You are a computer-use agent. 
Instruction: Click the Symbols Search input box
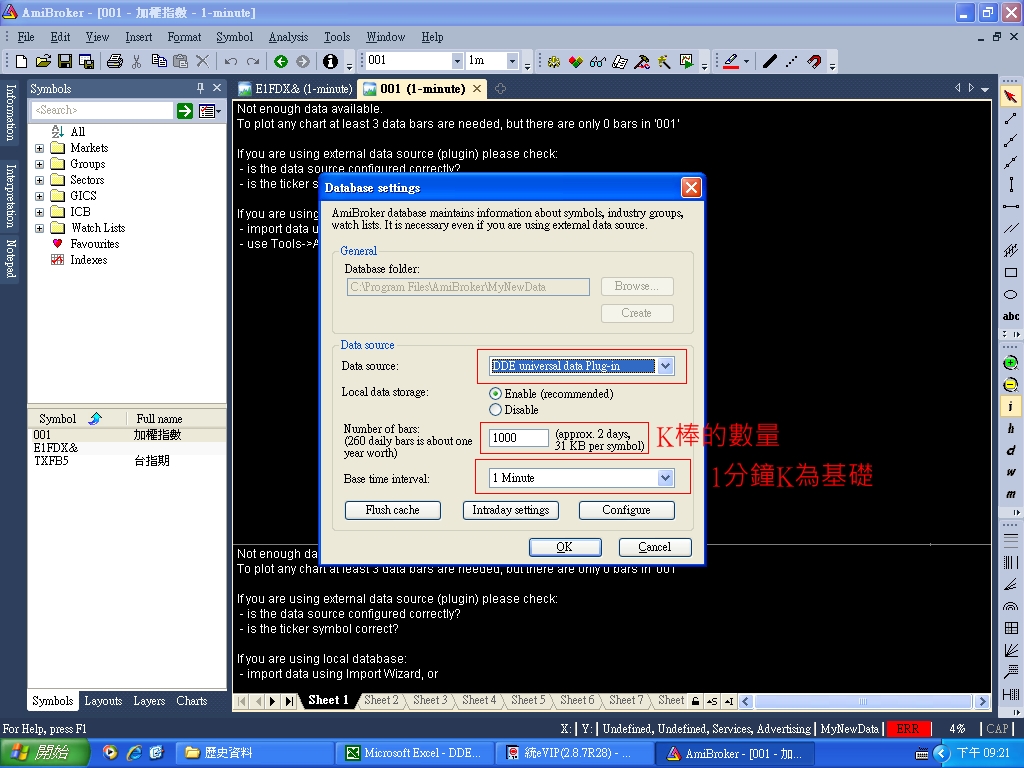[x=103, y=110]
